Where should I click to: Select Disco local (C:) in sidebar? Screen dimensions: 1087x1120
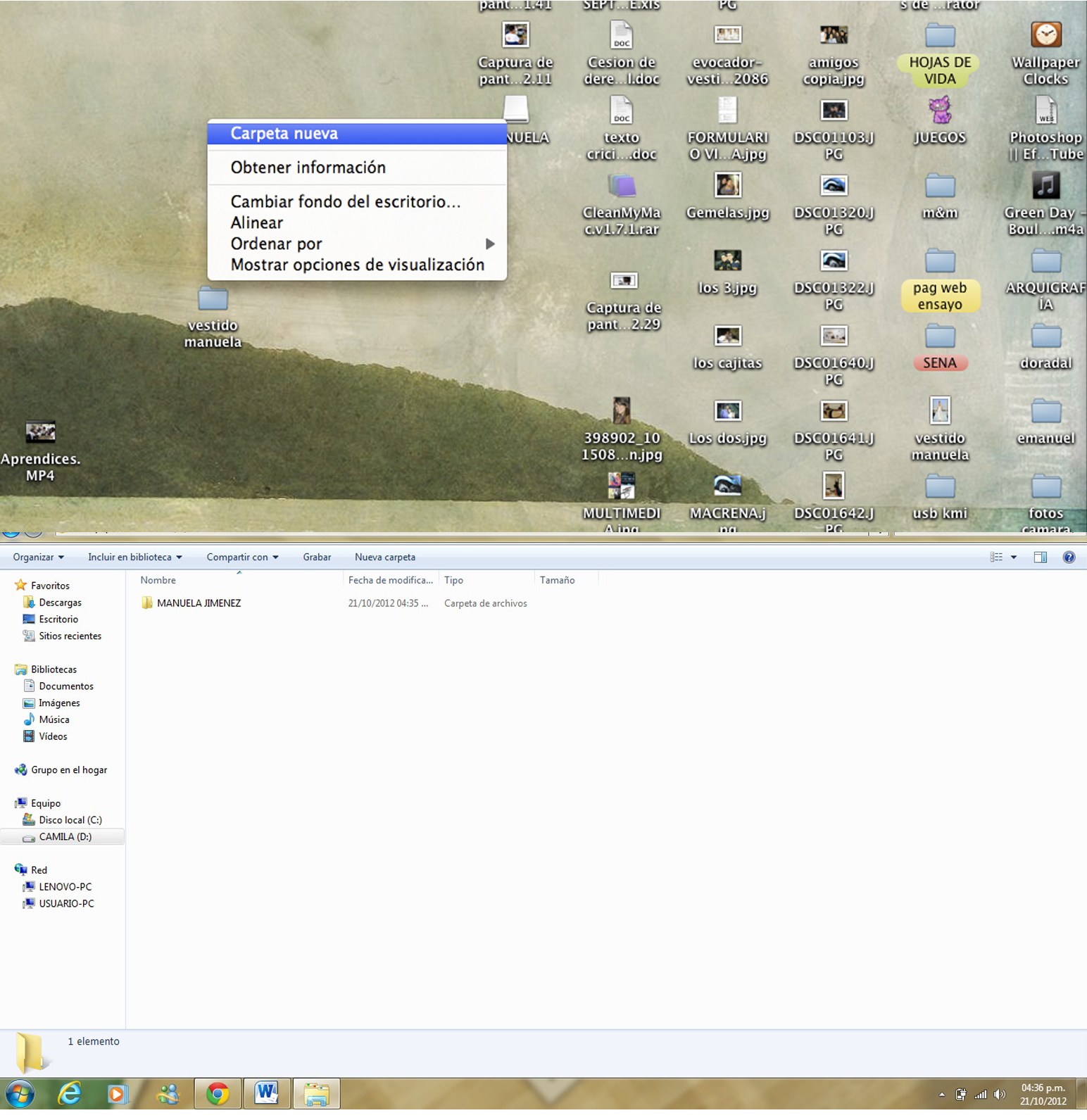tap(70, 820)
